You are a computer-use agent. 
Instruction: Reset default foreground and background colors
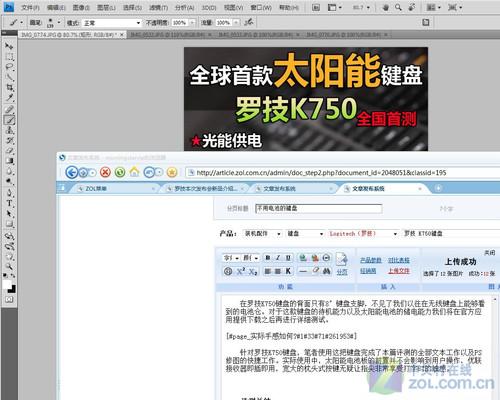coord(5,276)
